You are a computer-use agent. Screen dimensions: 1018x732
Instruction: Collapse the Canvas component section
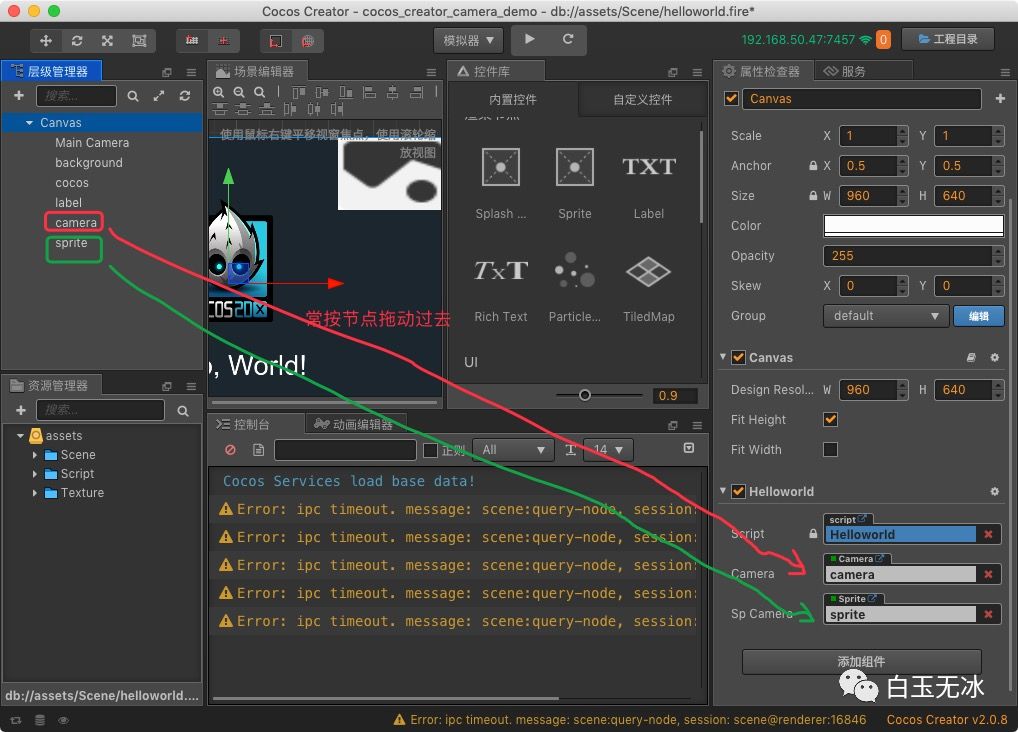tap(723, 357)
